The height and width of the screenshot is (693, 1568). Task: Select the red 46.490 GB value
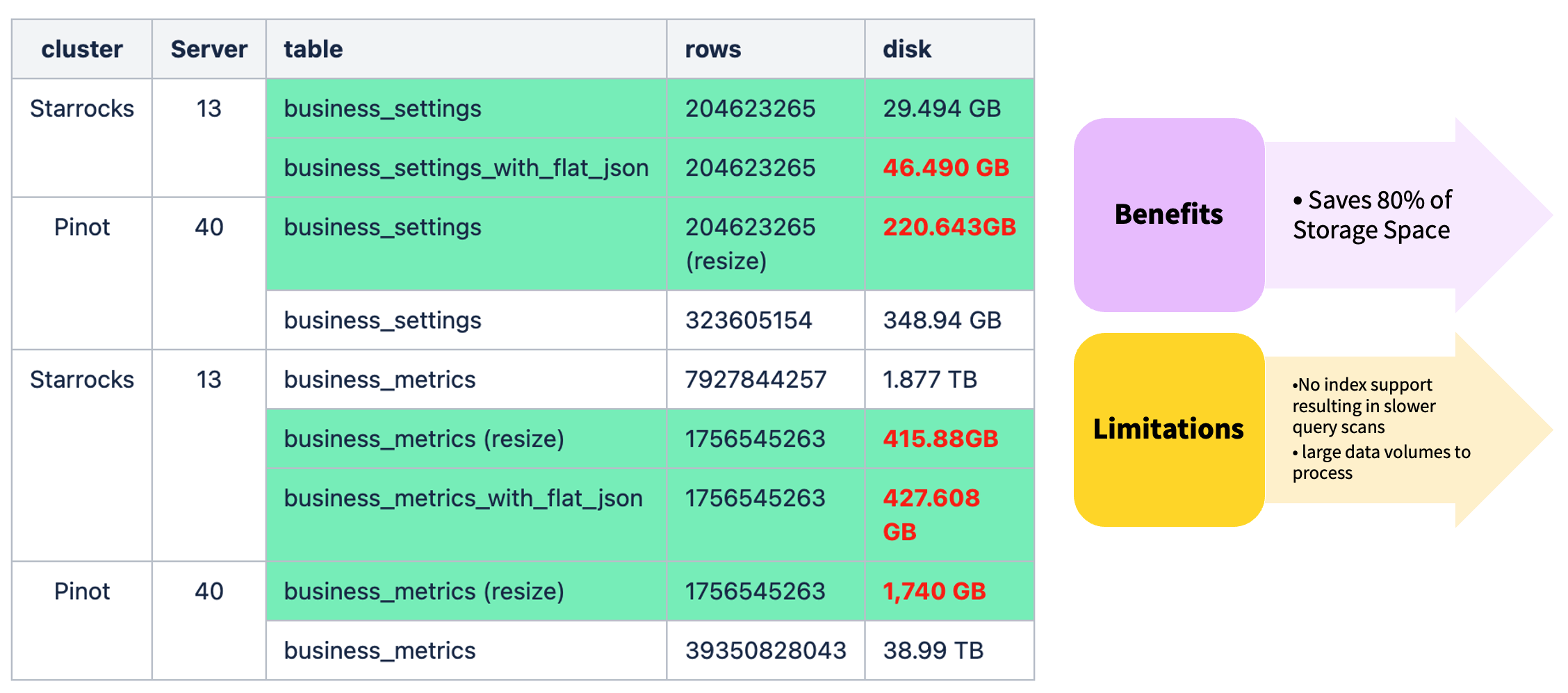tap(946, 168)
